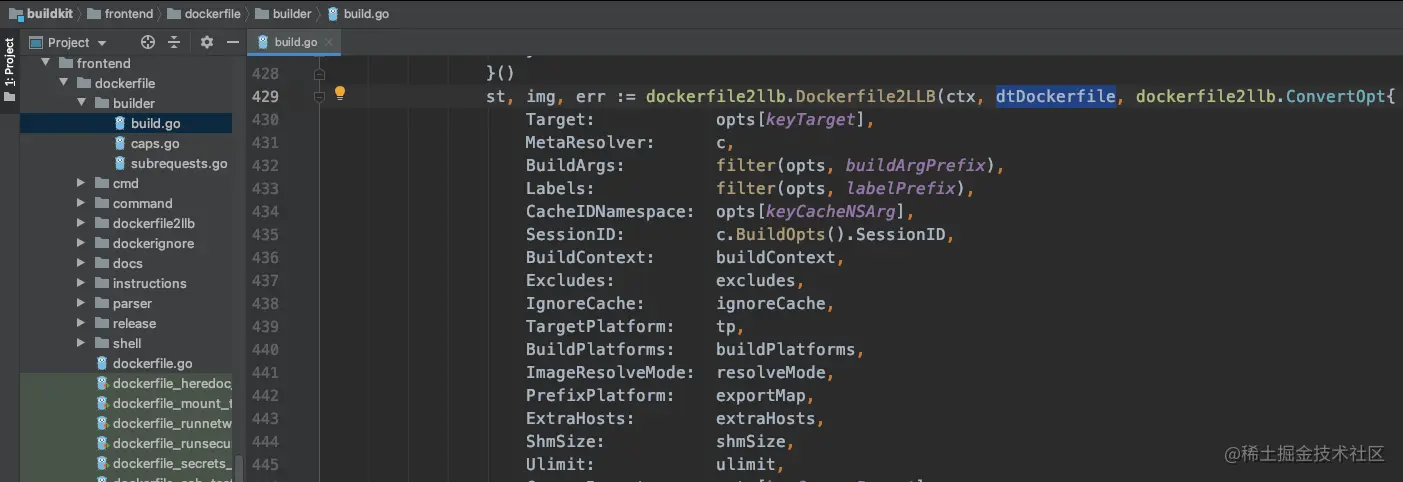
Task: Open caps.go in the project tree
Action: [x=154, y=143]
